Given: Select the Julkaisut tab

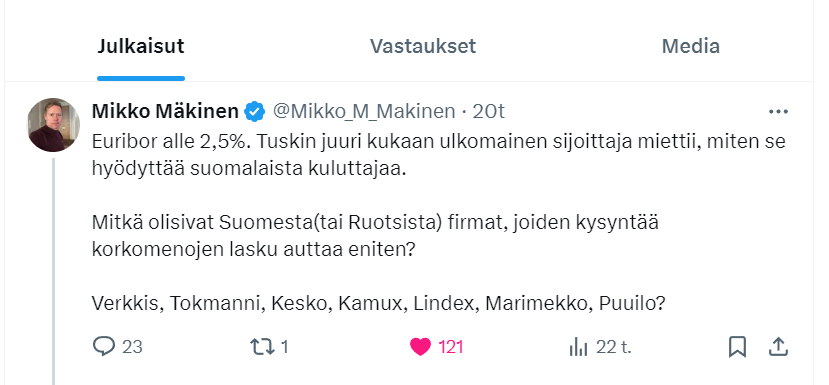Looking at the screenshot, I should 141,46.
